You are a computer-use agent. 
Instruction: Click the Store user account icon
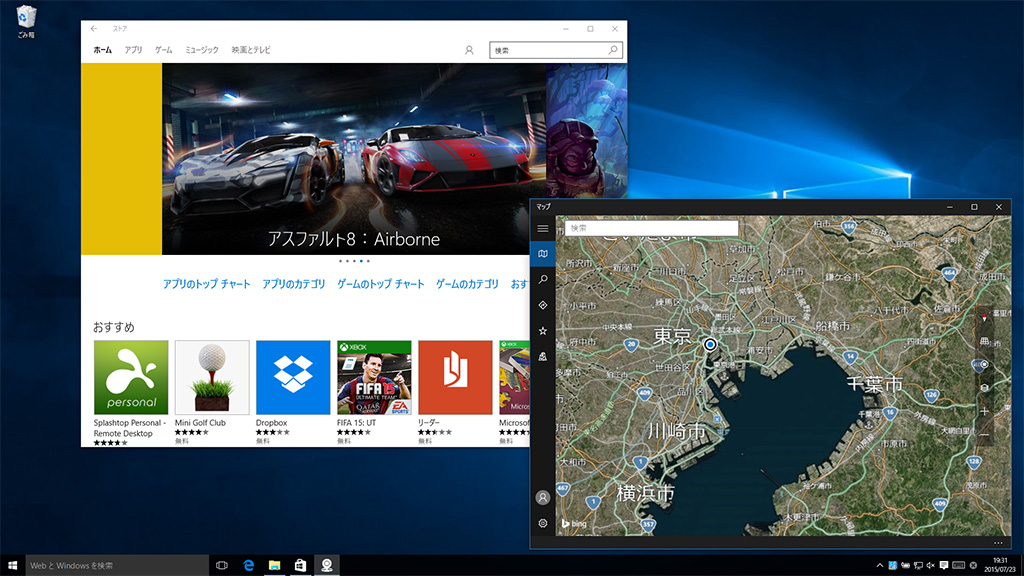(x=469, y=50)
